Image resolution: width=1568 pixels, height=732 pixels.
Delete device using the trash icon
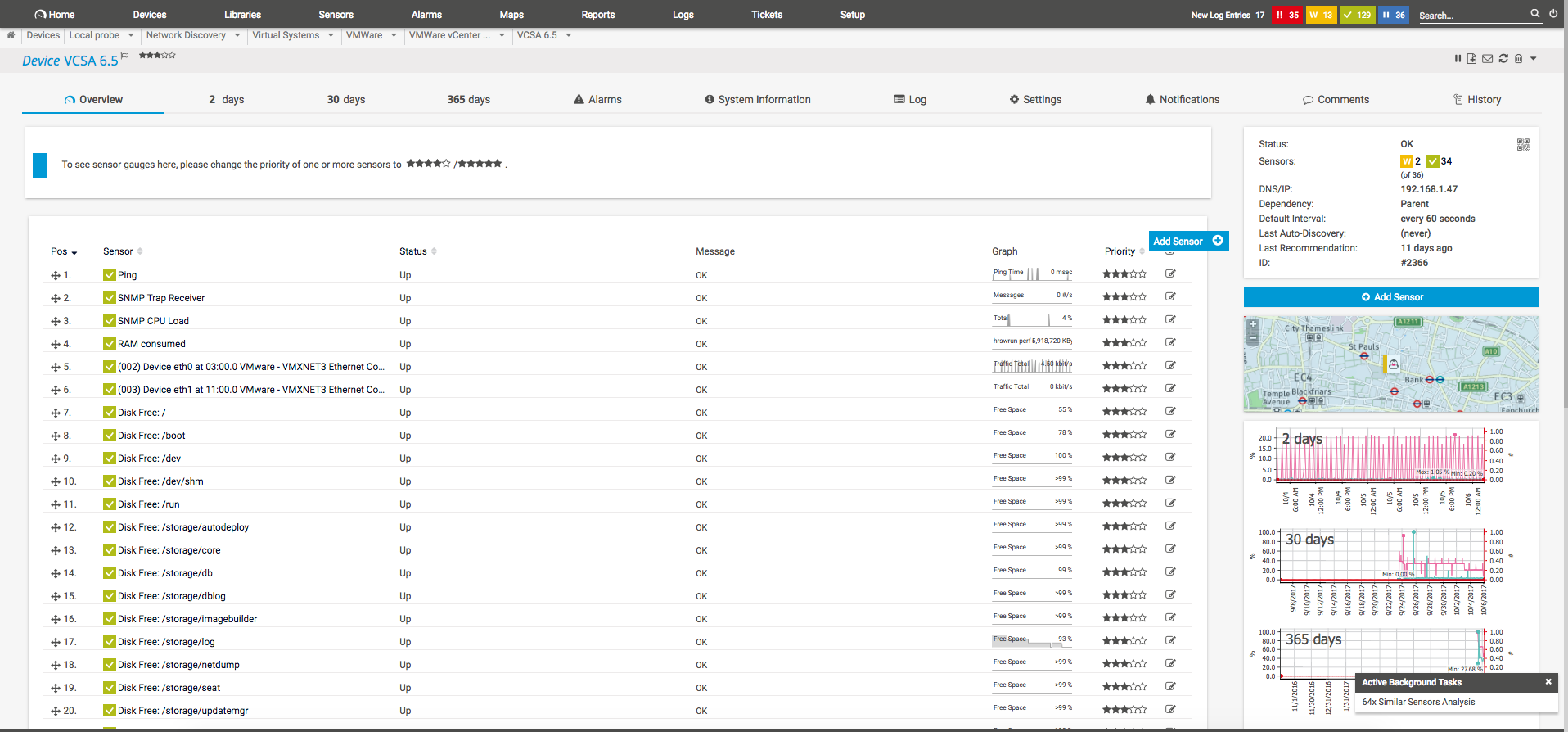pos(1519,59)
